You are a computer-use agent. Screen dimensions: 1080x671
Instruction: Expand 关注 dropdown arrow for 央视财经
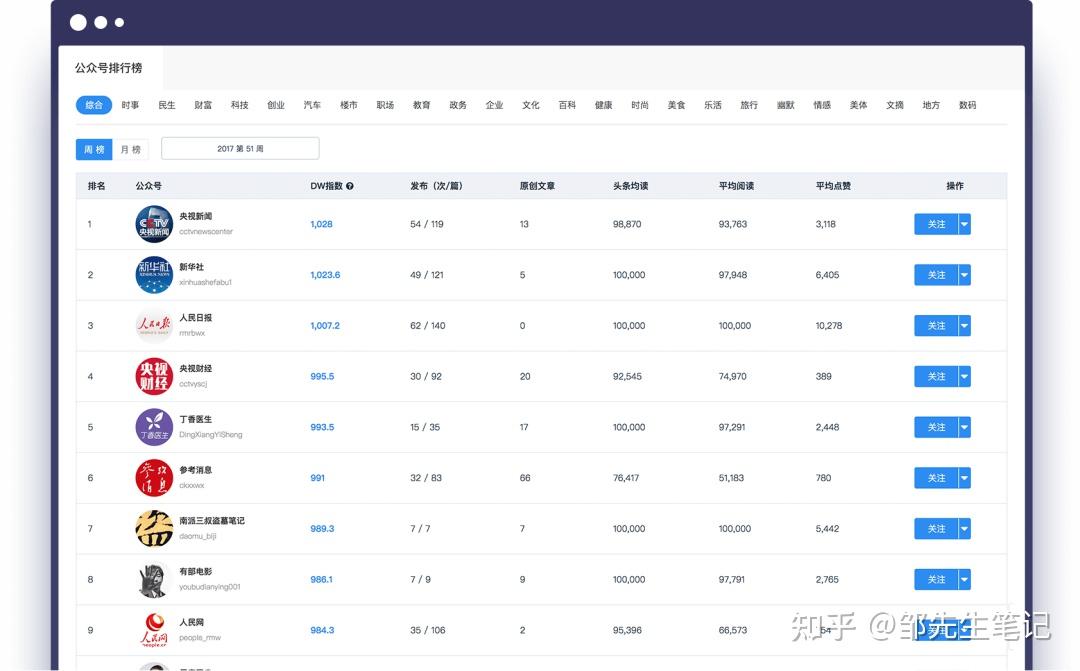click(x=964, y=376)
